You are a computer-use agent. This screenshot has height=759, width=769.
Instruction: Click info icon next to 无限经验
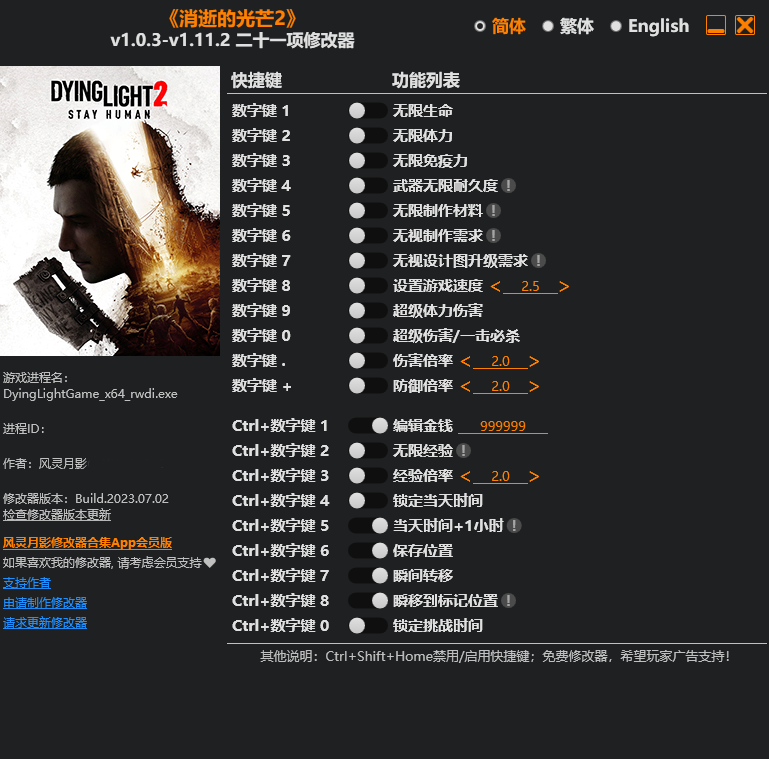pyautogui.click(x=463, y=451)
